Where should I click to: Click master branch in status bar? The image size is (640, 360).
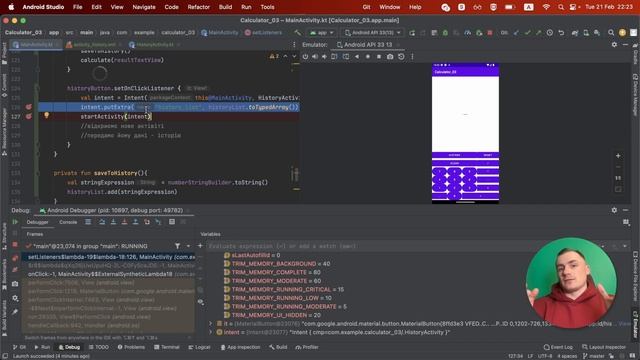click(594, 356)
